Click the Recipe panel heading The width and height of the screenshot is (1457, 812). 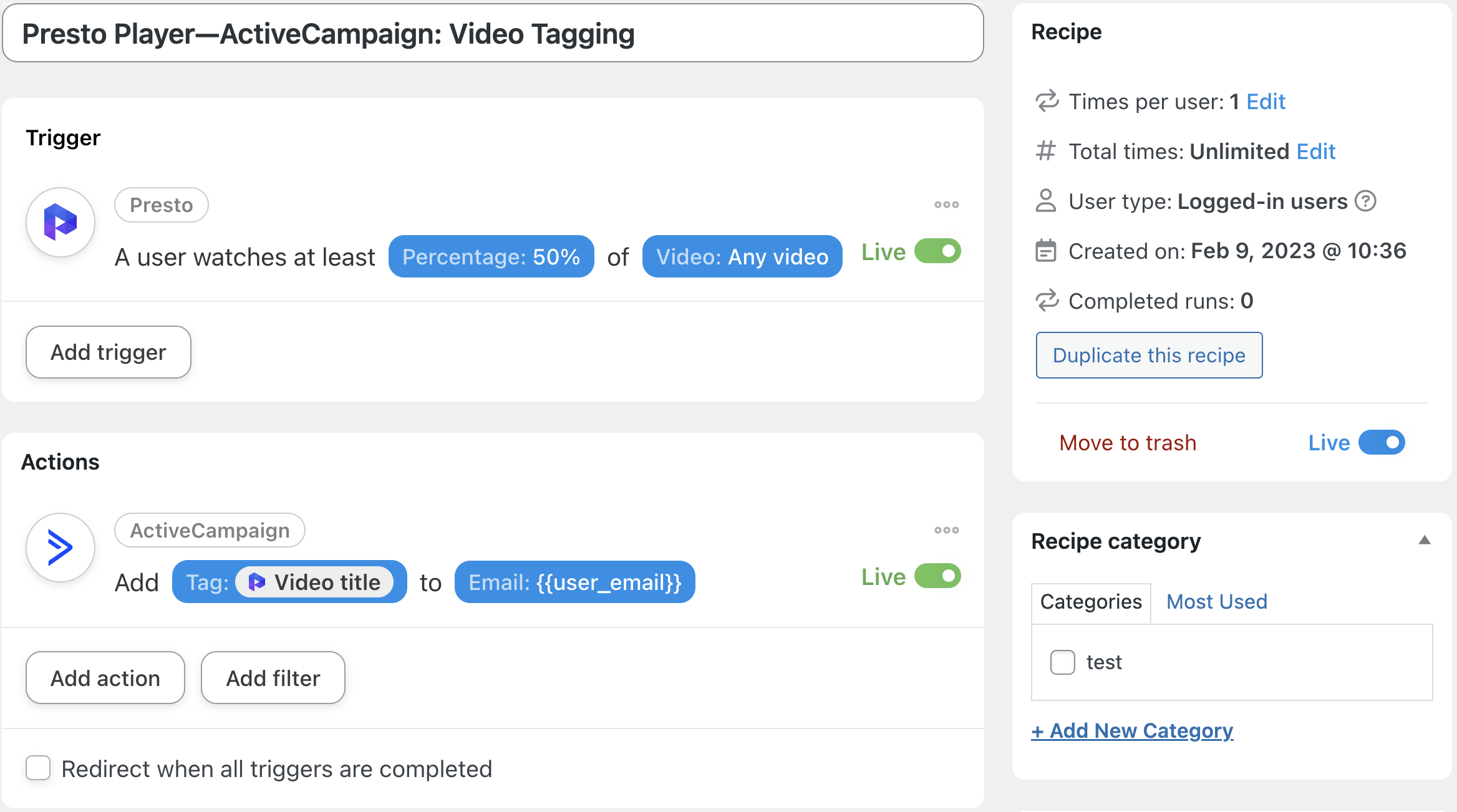(1066, 31)
